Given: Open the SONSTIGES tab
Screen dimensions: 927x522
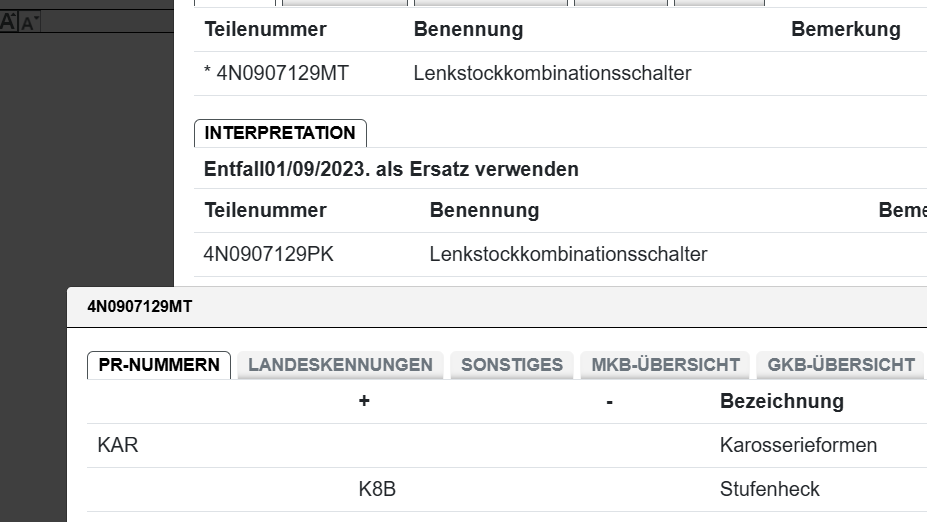Looking at the screenshot, I should (x=512, y=365).
